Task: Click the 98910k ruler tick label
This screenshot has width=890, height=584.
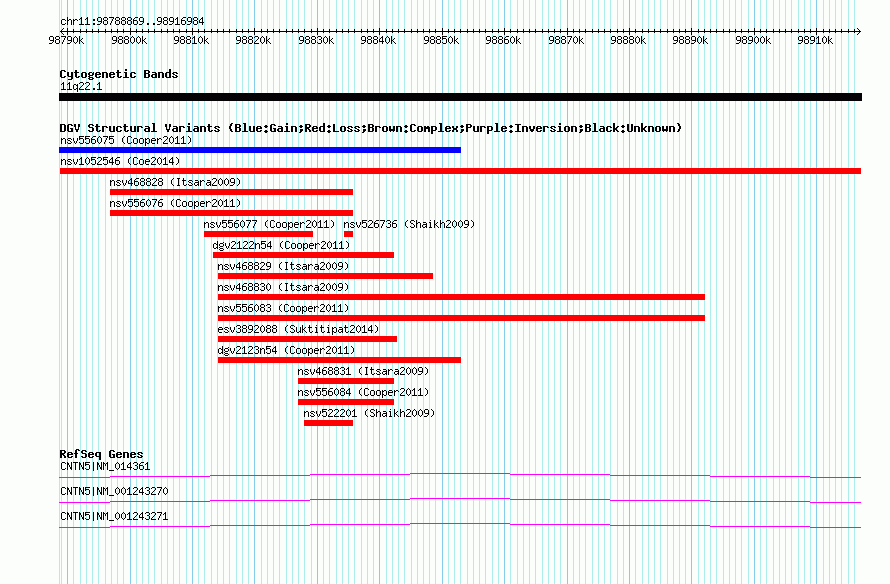Action: (815, 40)
